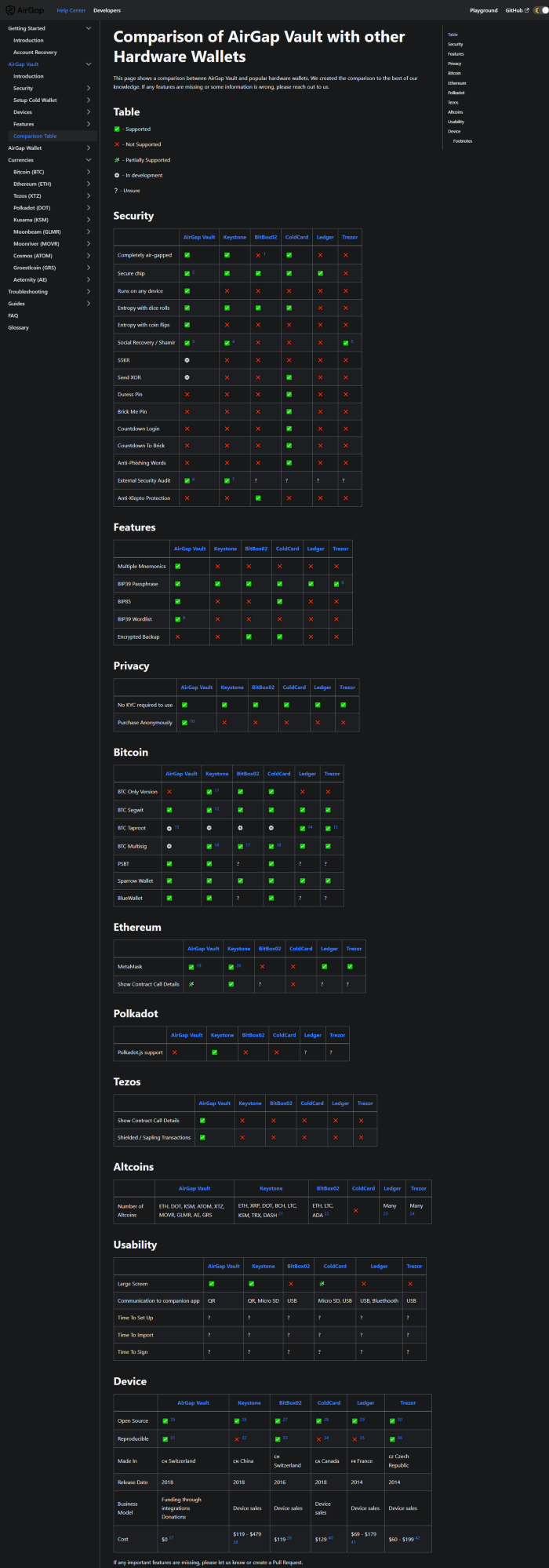The image size is (549, 1568).
Task: Jump to Polkadot in page contents
Action: pyautogui.click(x=456, y=93)
